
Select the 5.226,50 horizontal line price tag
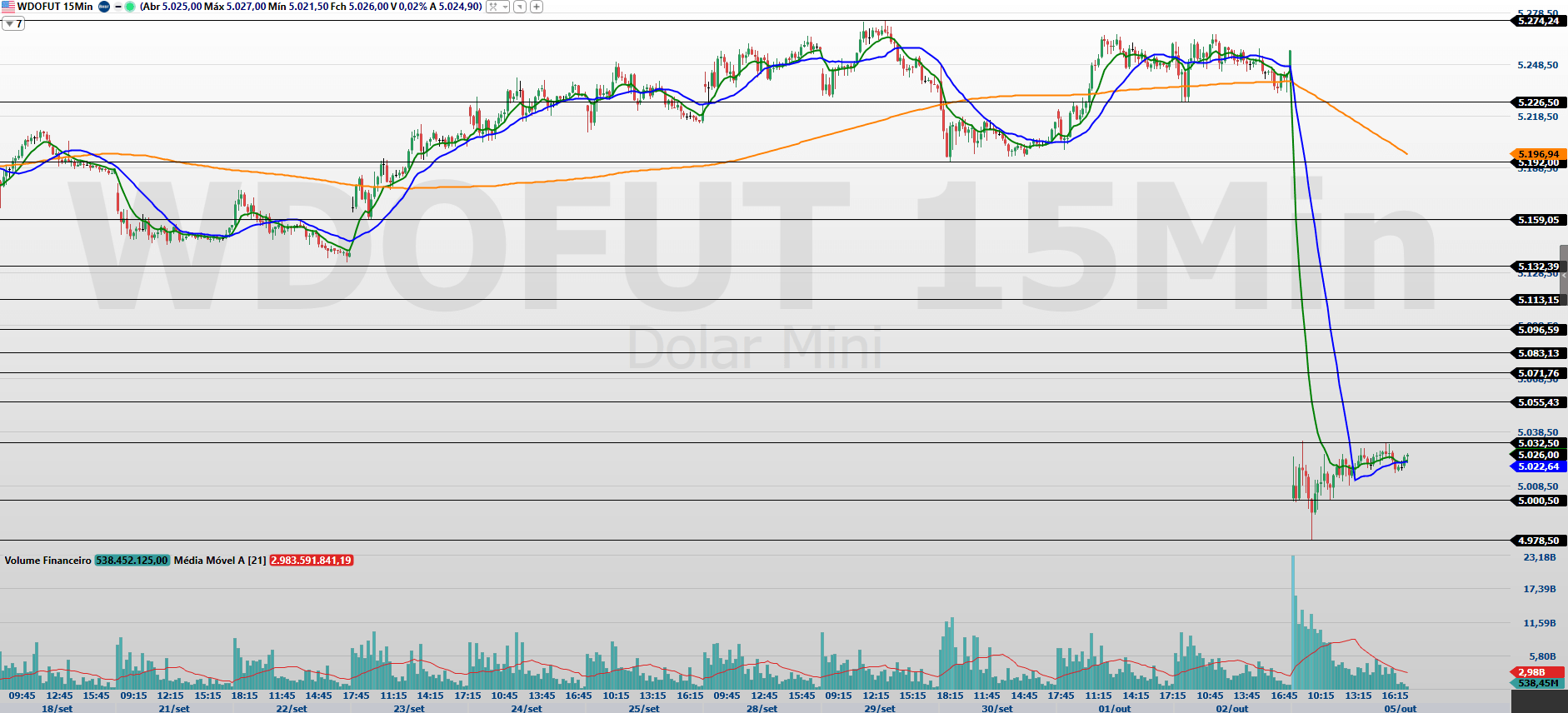[x=1538, y=102]
